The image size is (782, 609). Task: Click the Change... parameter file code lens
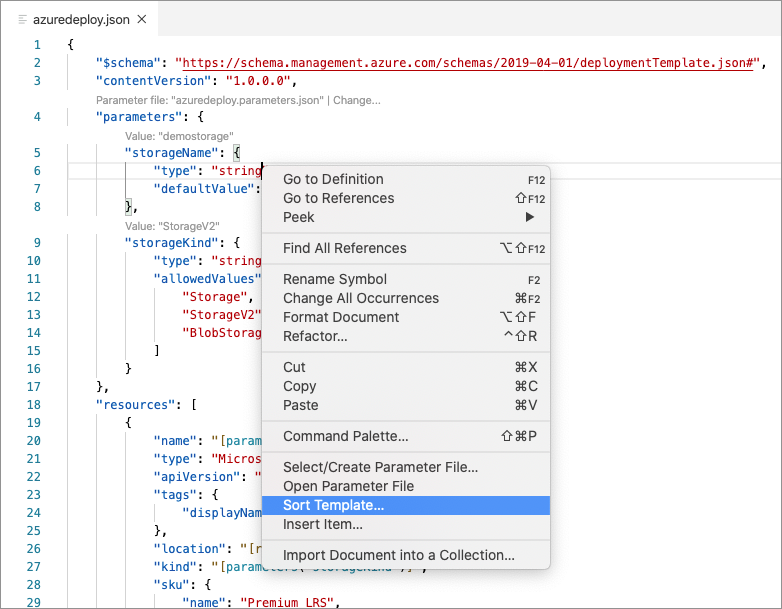357,100
